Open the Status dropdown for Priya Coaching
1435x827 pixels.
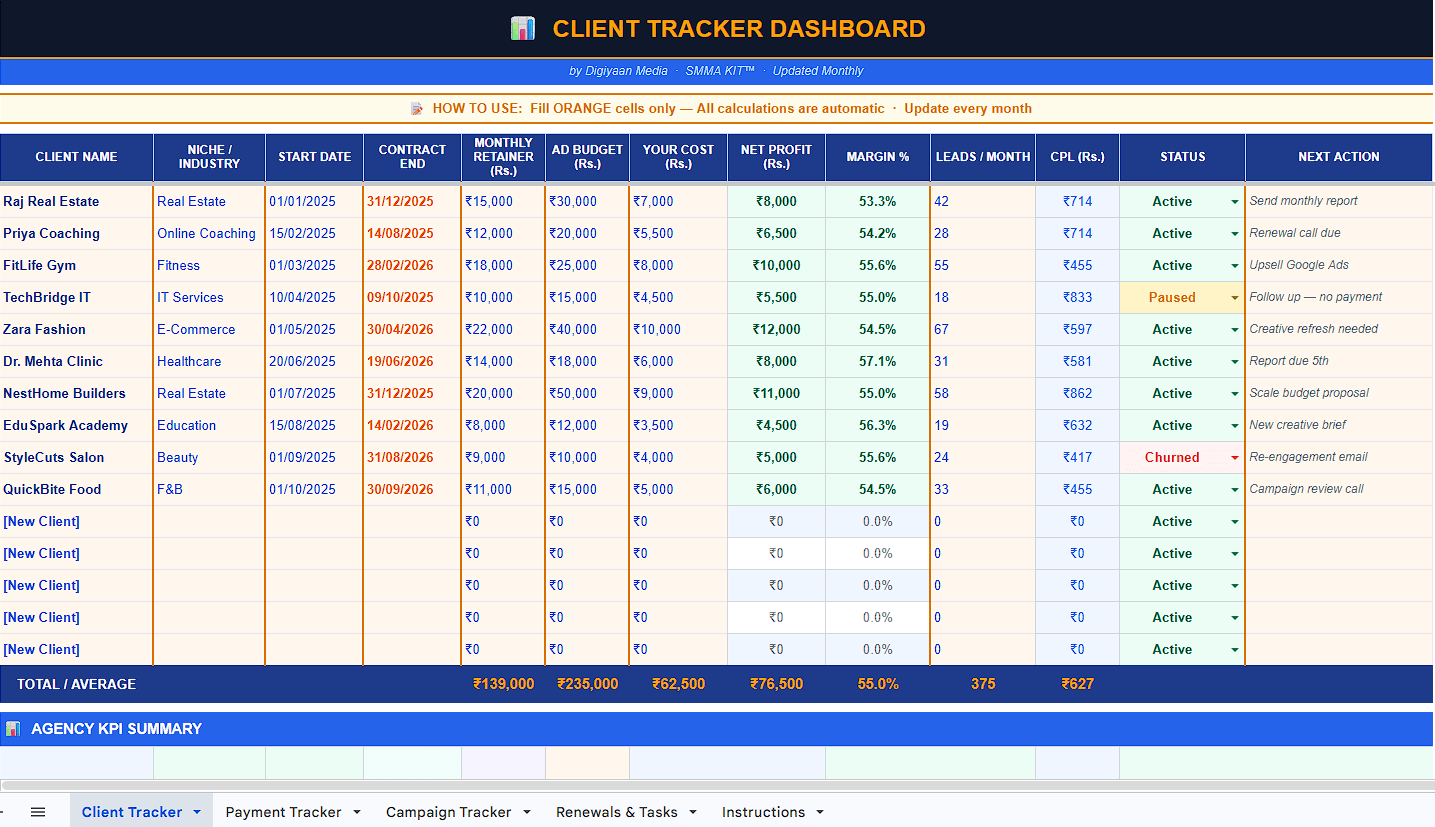(x=1235, y=234)
